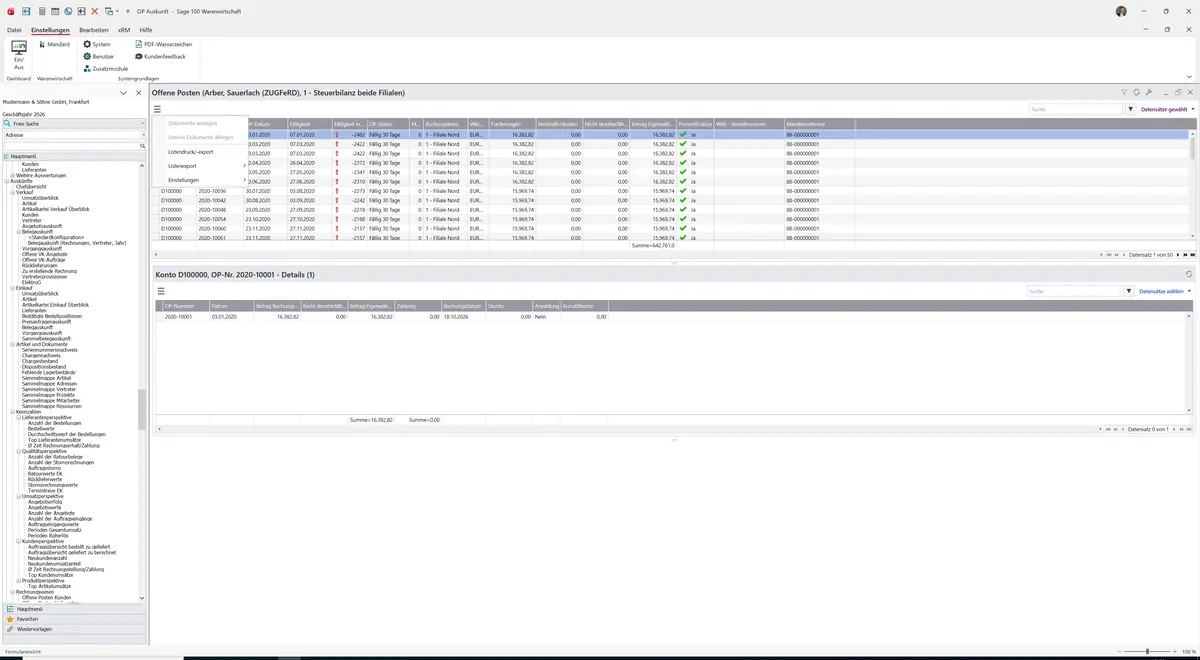Click the calculator icon in quick access toolbar
The width and height of the screenshot is (1200, 660).
[x=42, y=11]
